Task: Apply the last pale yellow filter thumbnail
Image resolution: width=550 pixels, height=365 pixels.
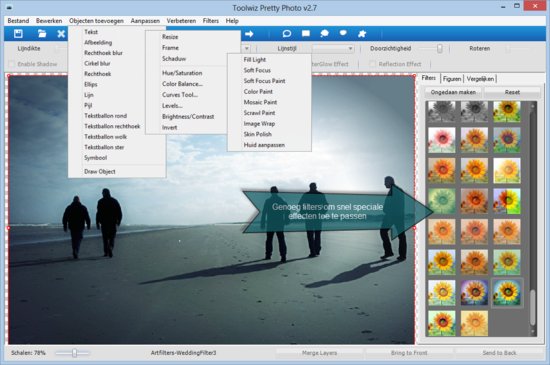Action: coord(474,323)
